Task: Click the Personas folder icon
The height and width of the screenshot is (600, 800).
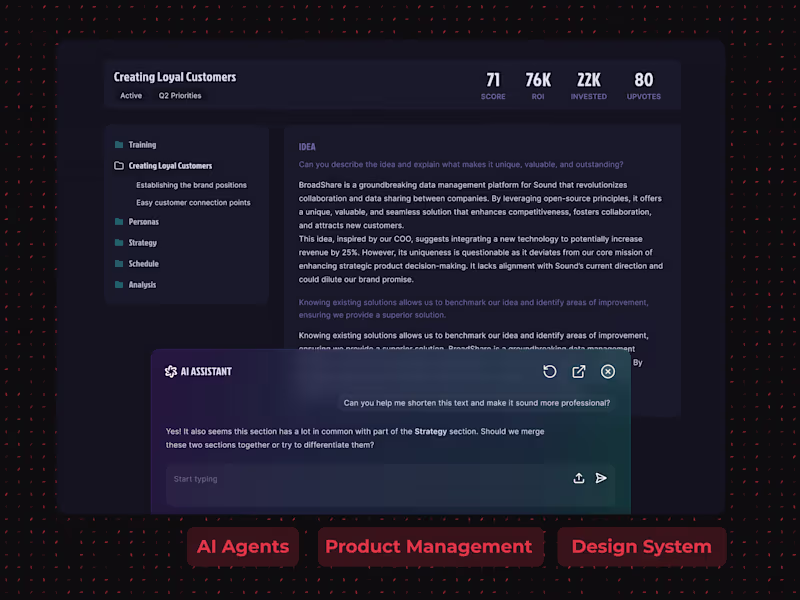Action: pos(119,221)
